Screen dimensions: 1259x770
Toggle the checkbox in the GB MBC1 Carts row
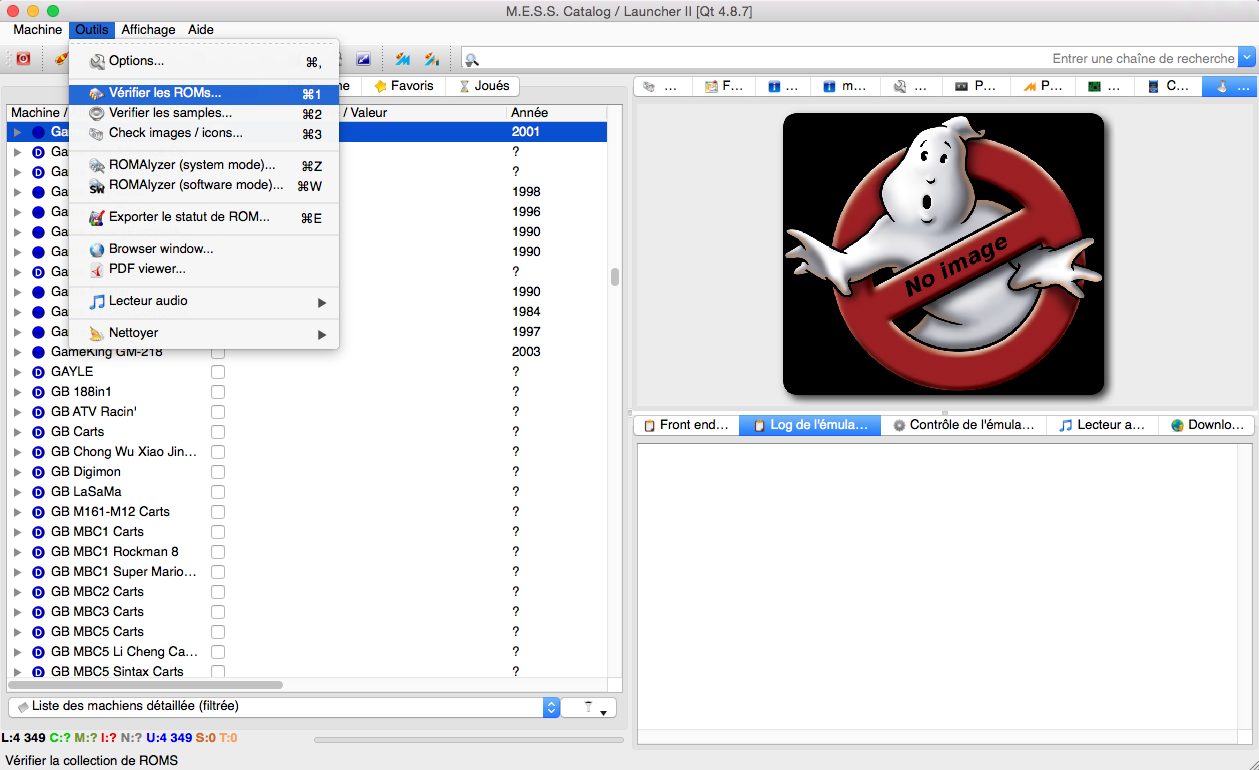coord(218,532)
